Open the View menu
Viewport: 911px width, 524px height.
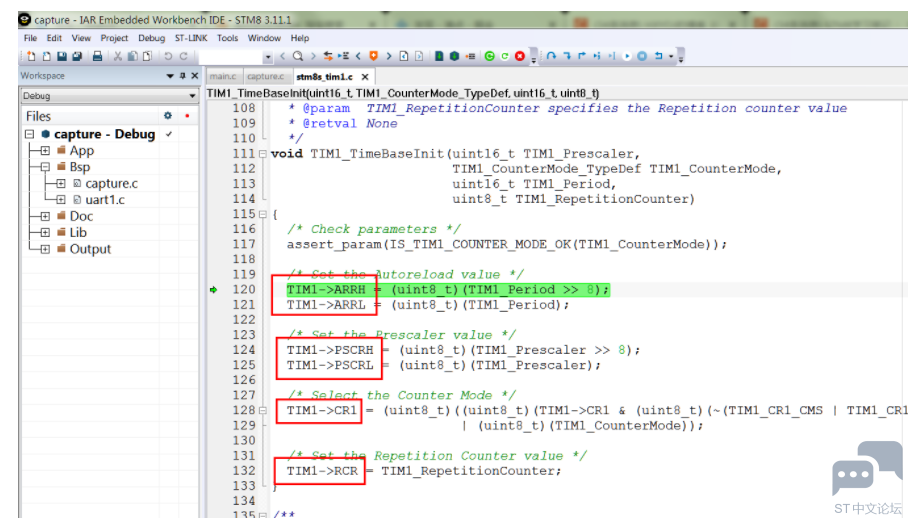[81, 38]
